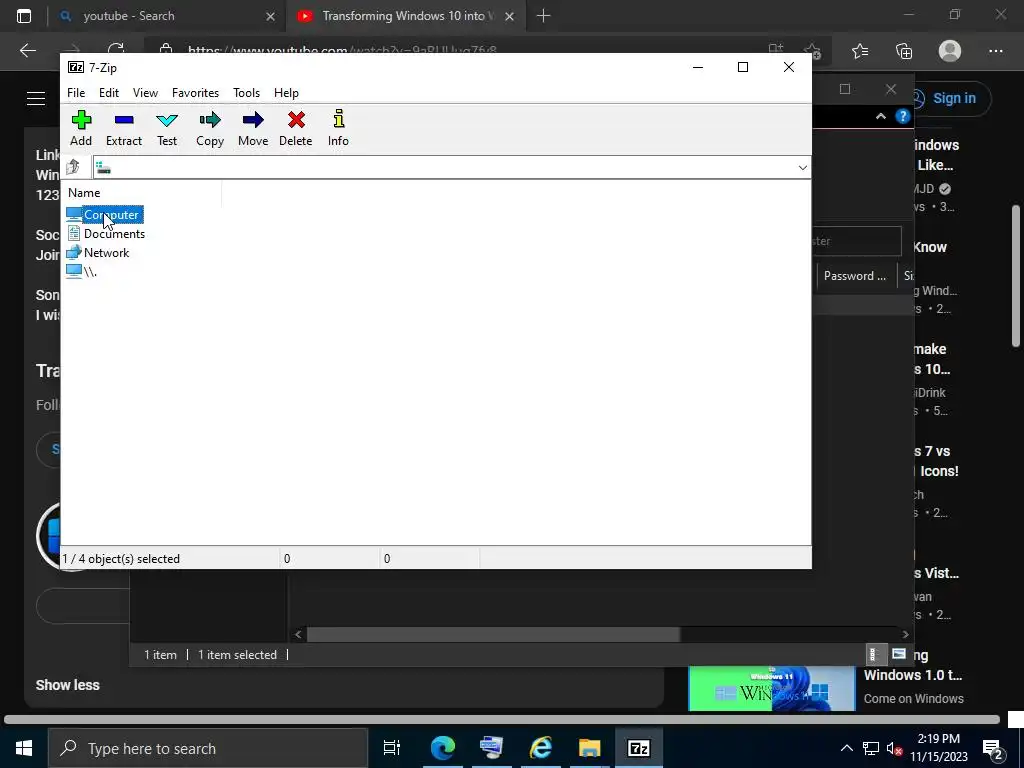Switch to large icons view in background window
This screenshot has width=1024, height=768.
click(899, 654)
